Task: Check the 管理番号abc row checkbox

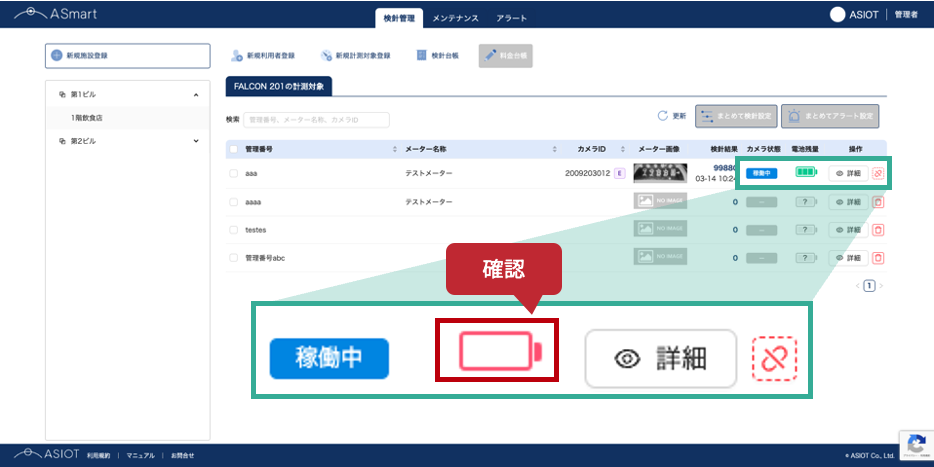Action: coord(234,258)
